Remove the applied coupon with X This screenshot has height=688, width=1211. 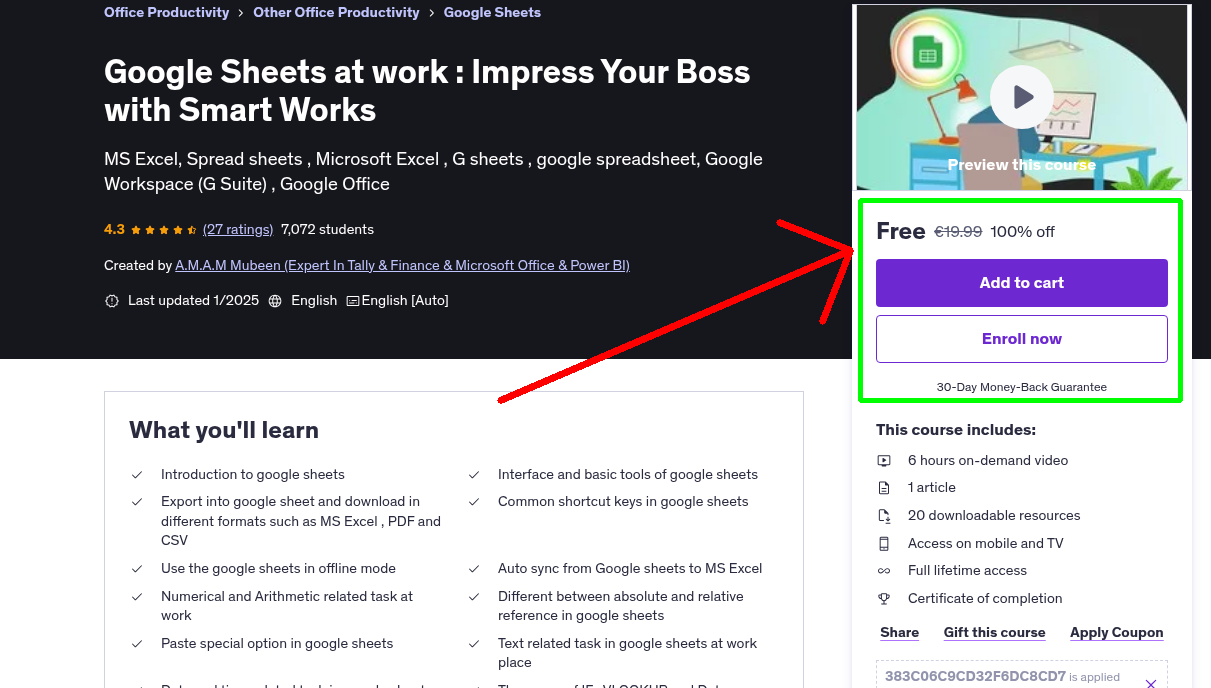pos(1151,684)
